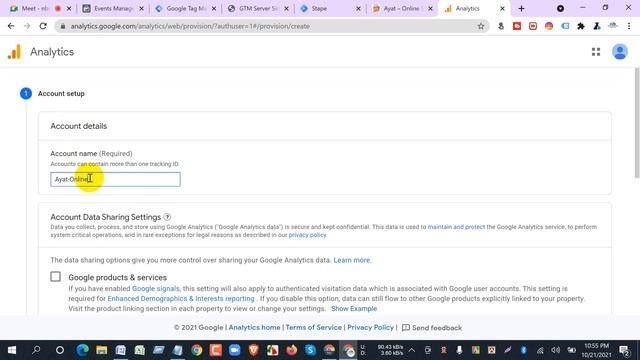Viewport: 640px width, 360px height.
Task: Open Analytics home footer link
Action: [x=254, y=327]
